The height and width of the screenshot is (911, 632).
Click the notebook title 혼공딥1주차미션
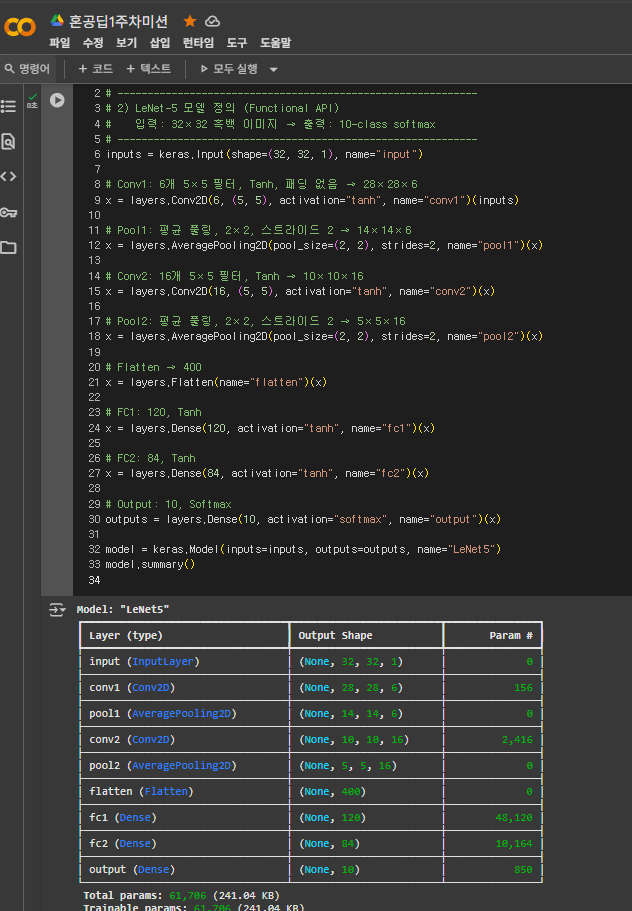pyautogui.click(x=118, y=21)
